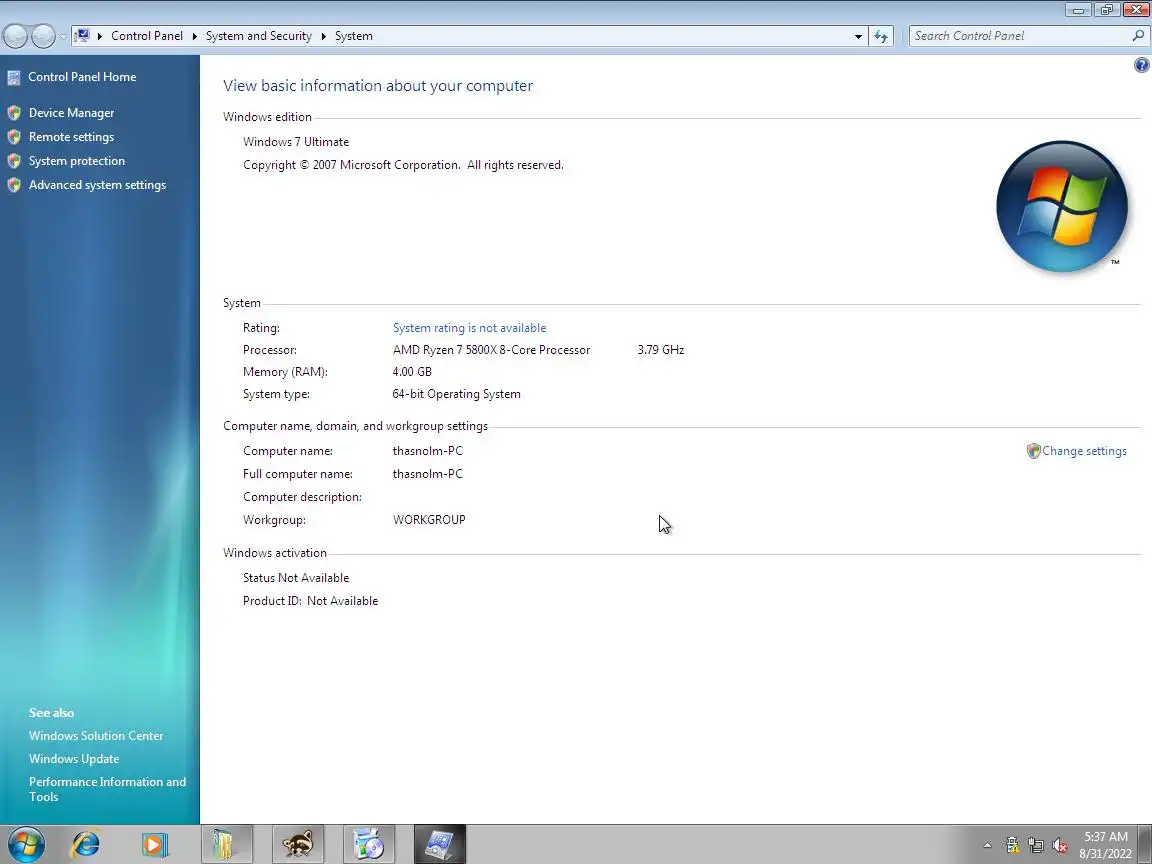Viewport: 1152px width, 864px height.
Task: Click 'Status Not Available' activation text
Action: click(x=296, y=578)
